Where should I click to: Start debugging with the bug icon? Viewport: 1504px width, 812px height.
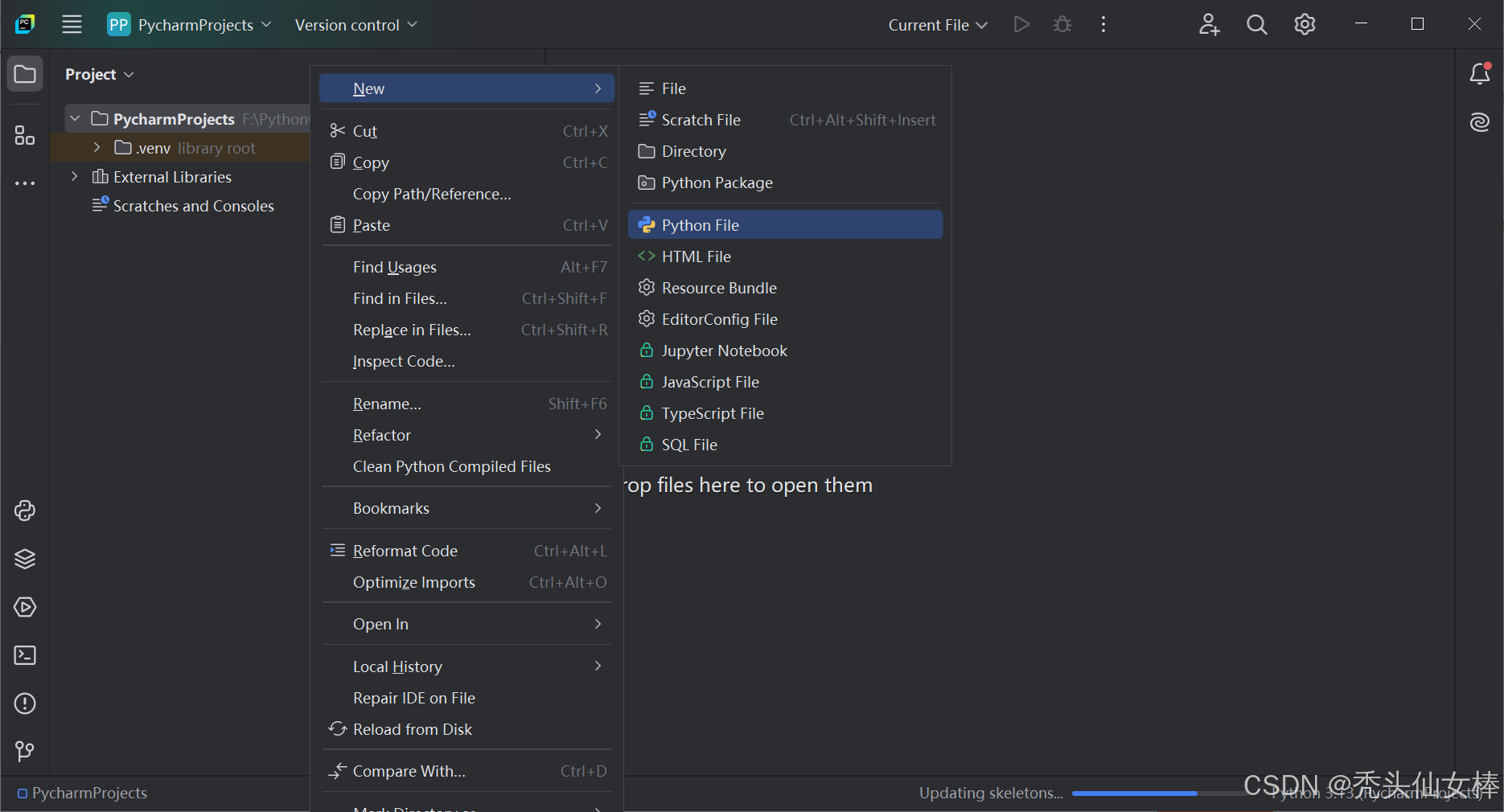point(1062,24)
